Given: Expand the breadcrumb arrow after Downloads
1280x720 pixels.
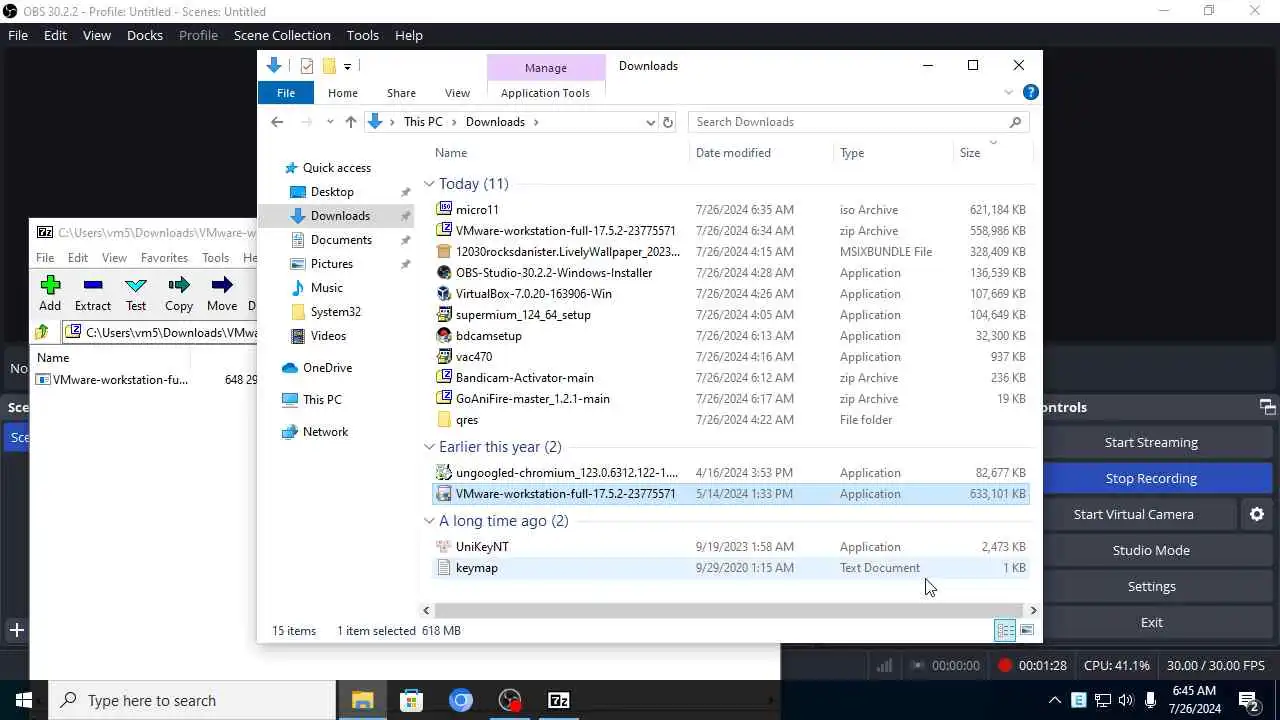Looking at the screenshot, I should point(536,122).
